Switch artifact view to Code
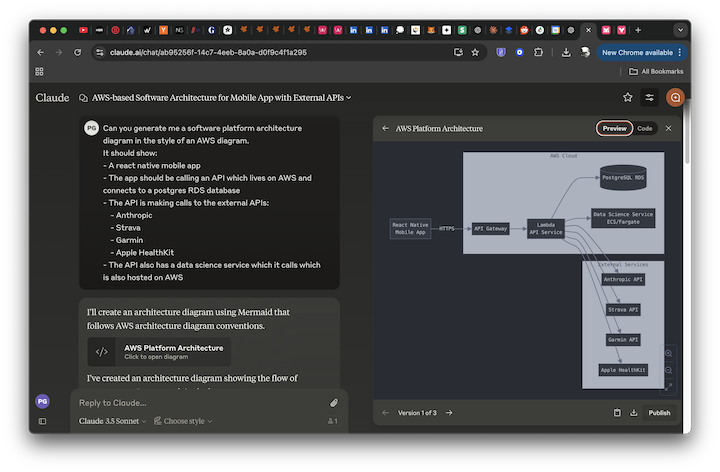720x472 pixels. [645, 128]
